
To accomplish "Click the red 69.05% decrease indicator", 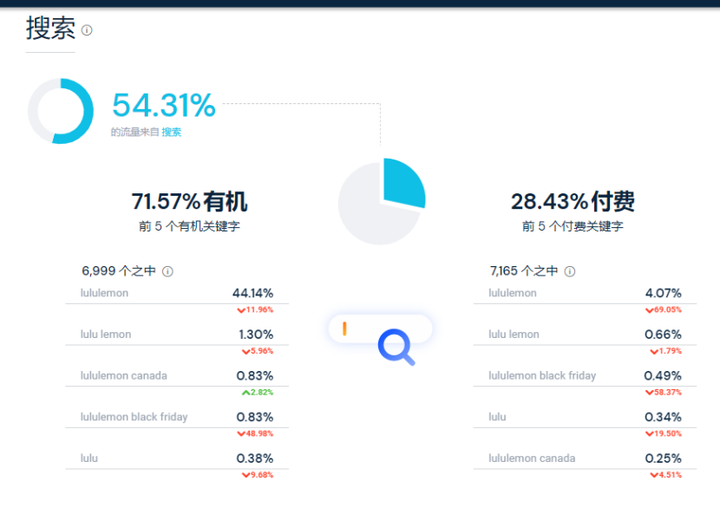I will coord(663,310).
